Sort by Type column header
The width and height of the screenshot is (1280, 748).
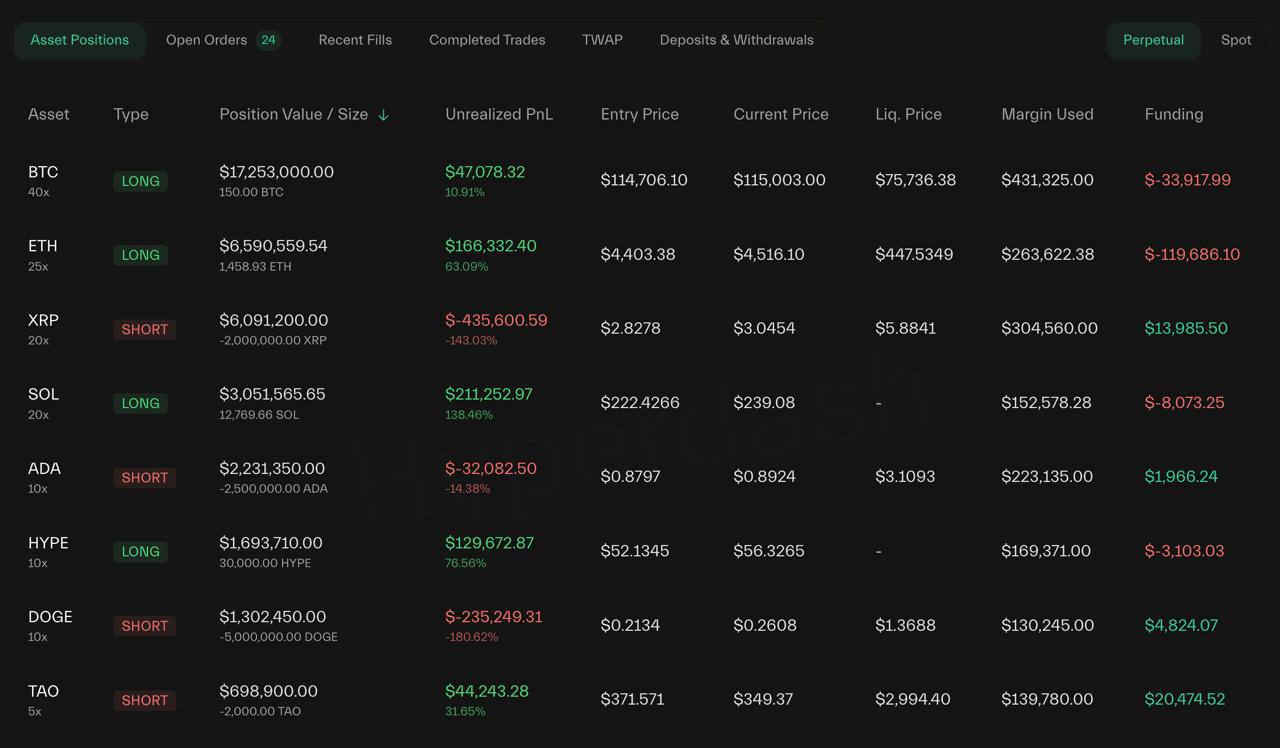point(131,114)
